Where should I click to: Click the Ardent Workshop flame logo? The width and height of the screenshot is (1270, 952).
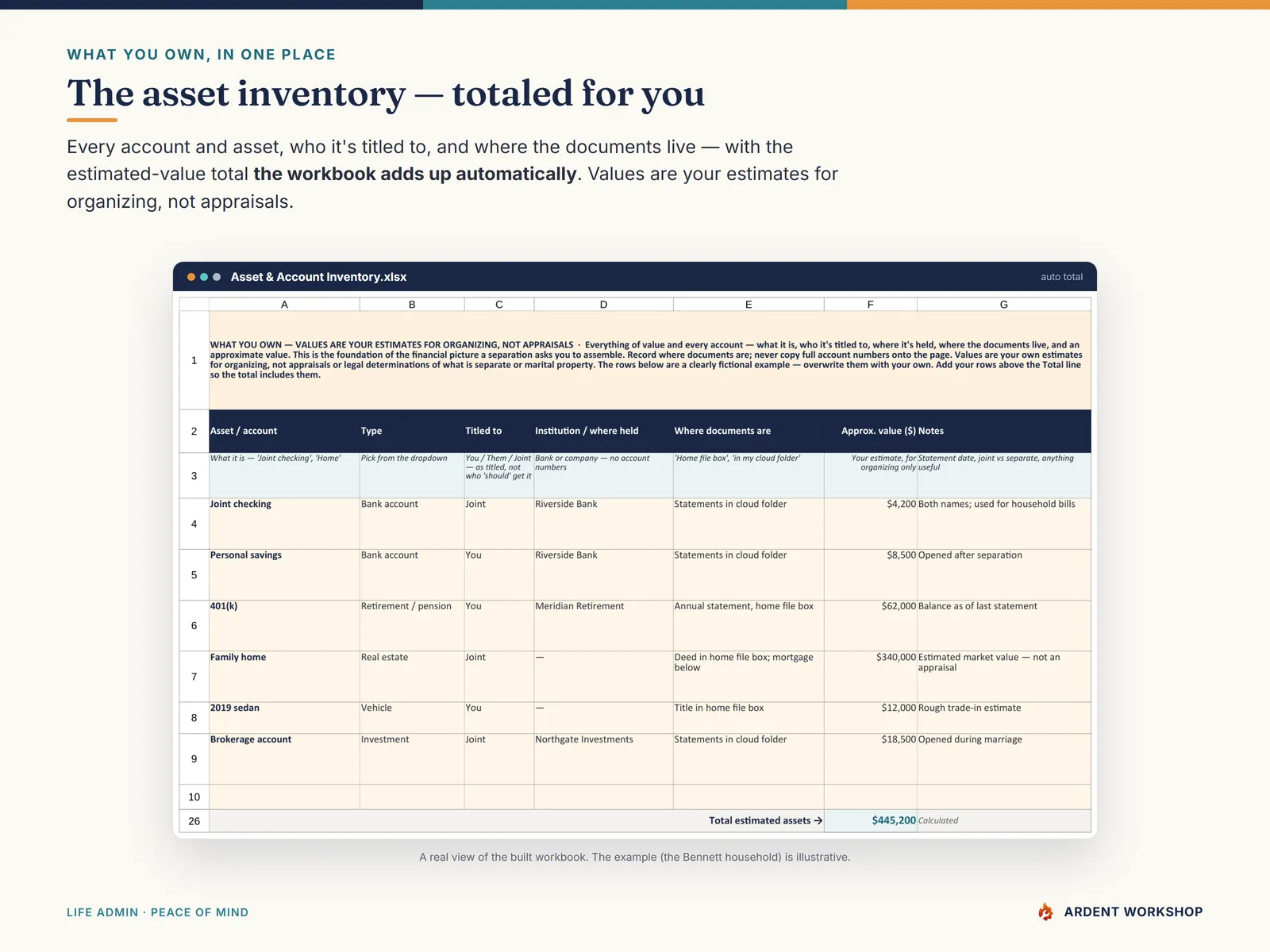coord(1045,912)
